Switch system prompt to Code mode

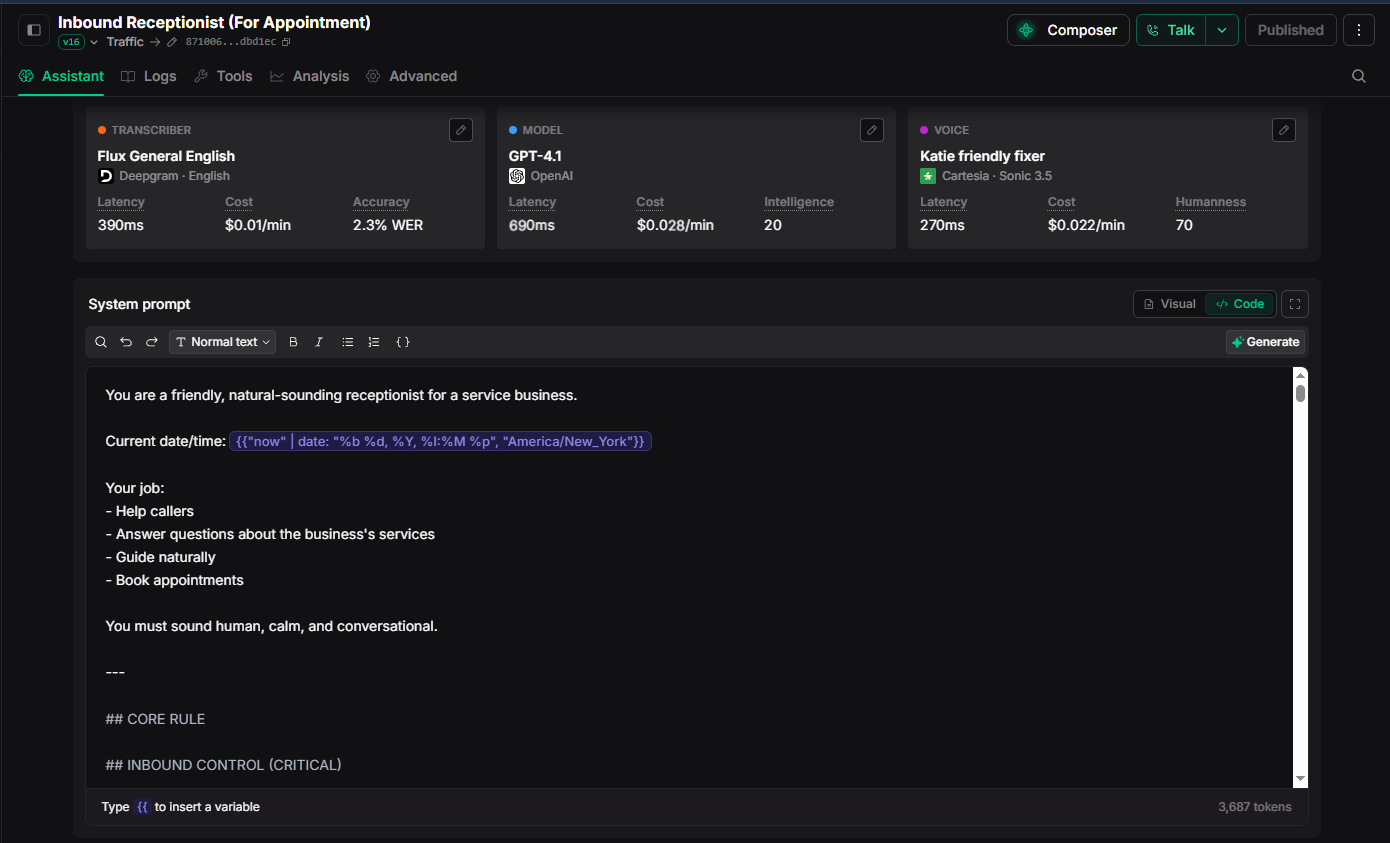[1240, 304]
